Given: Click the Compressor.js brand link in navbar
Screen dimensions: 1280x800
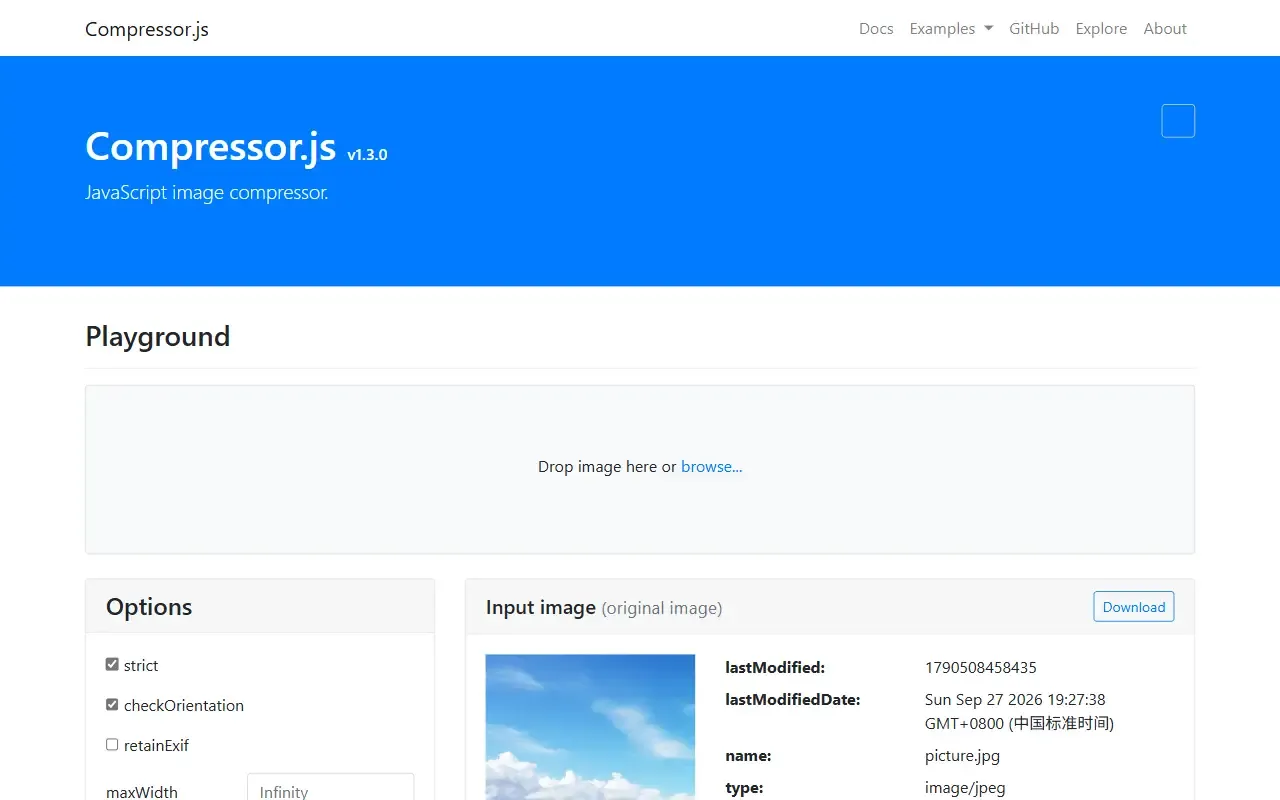Looking at the screenshot, I should point(147,29).
